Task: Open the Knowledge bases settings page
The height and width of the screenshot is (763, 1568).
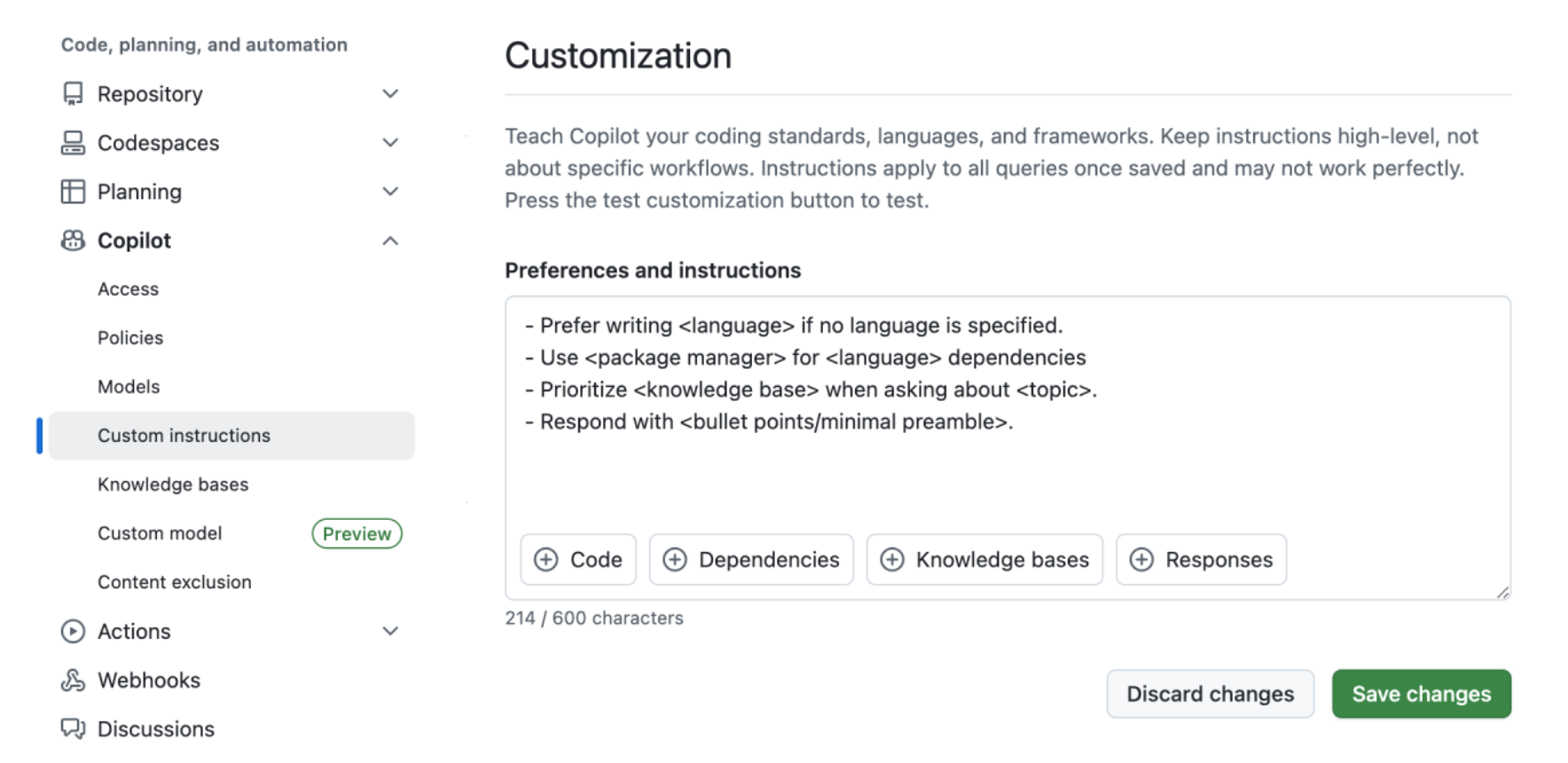Action: [173, 484]
